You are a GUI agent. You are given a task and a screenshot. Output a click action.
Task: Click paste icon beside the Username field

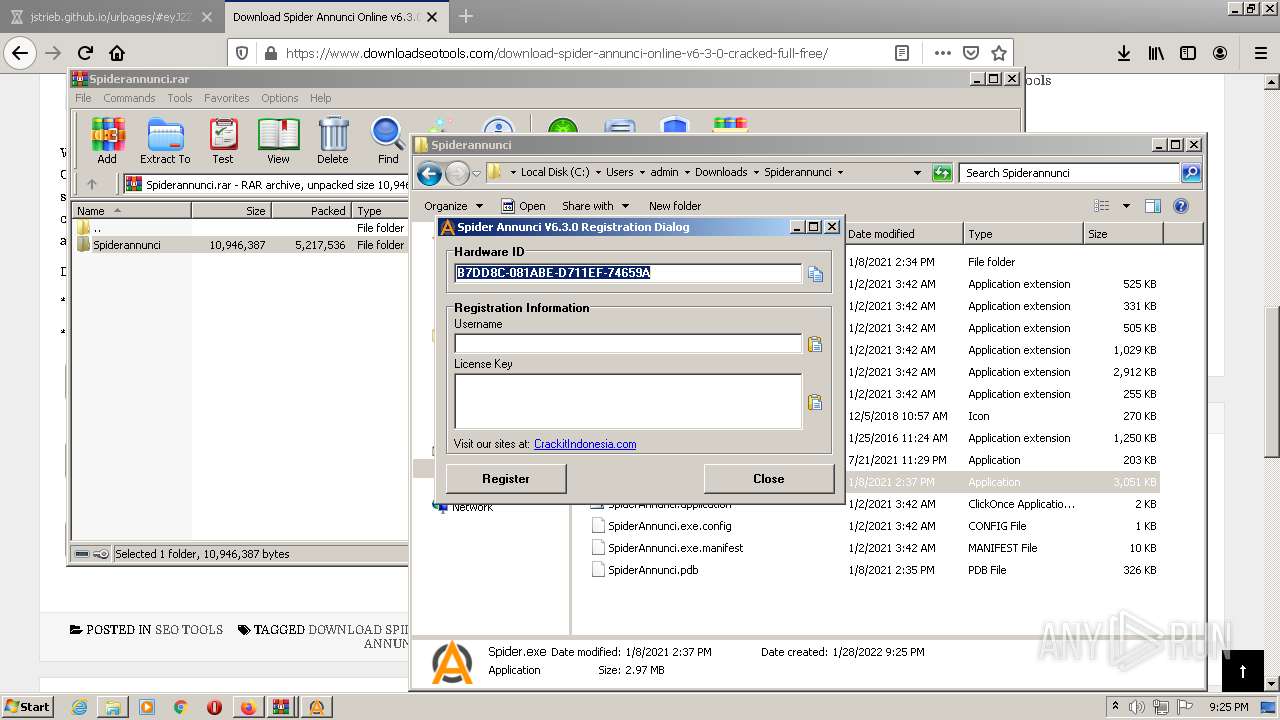coord(815,345)
